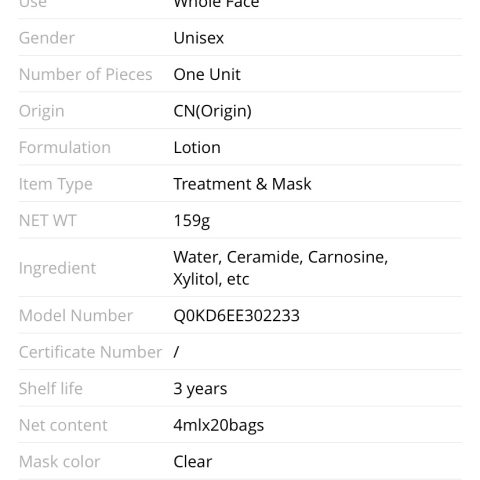Select the Lotion formulation value
This screenshot has height=480, width=480.
197,147
